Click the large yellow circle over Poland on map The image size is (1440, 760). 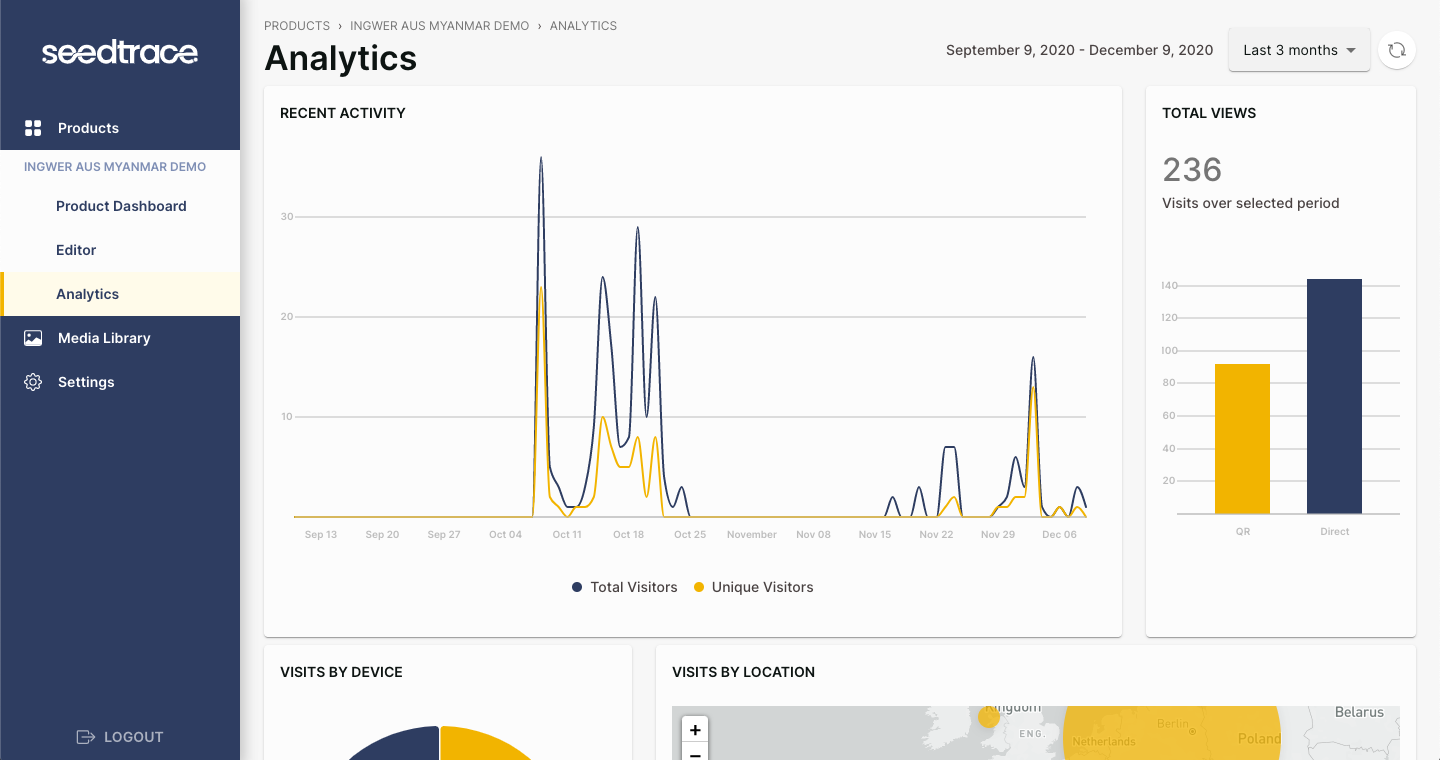point(1171,733)
